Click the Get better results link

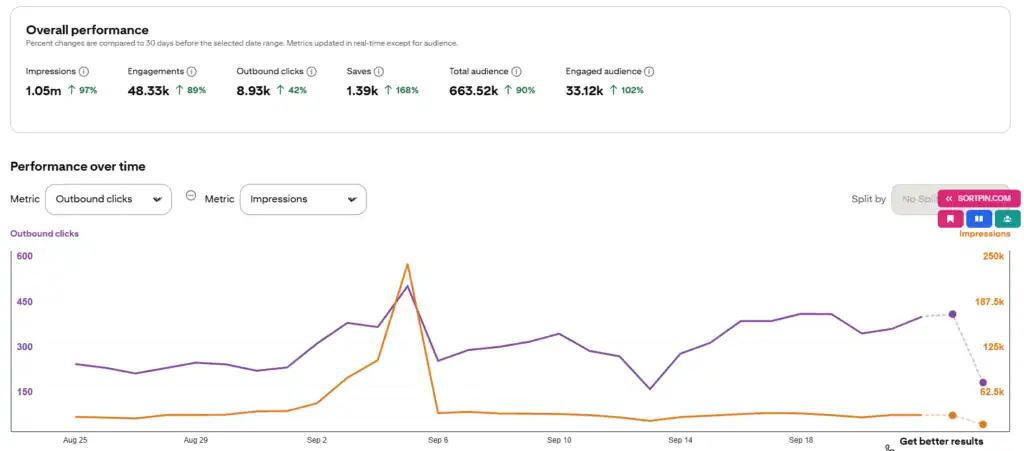point(941,442)
